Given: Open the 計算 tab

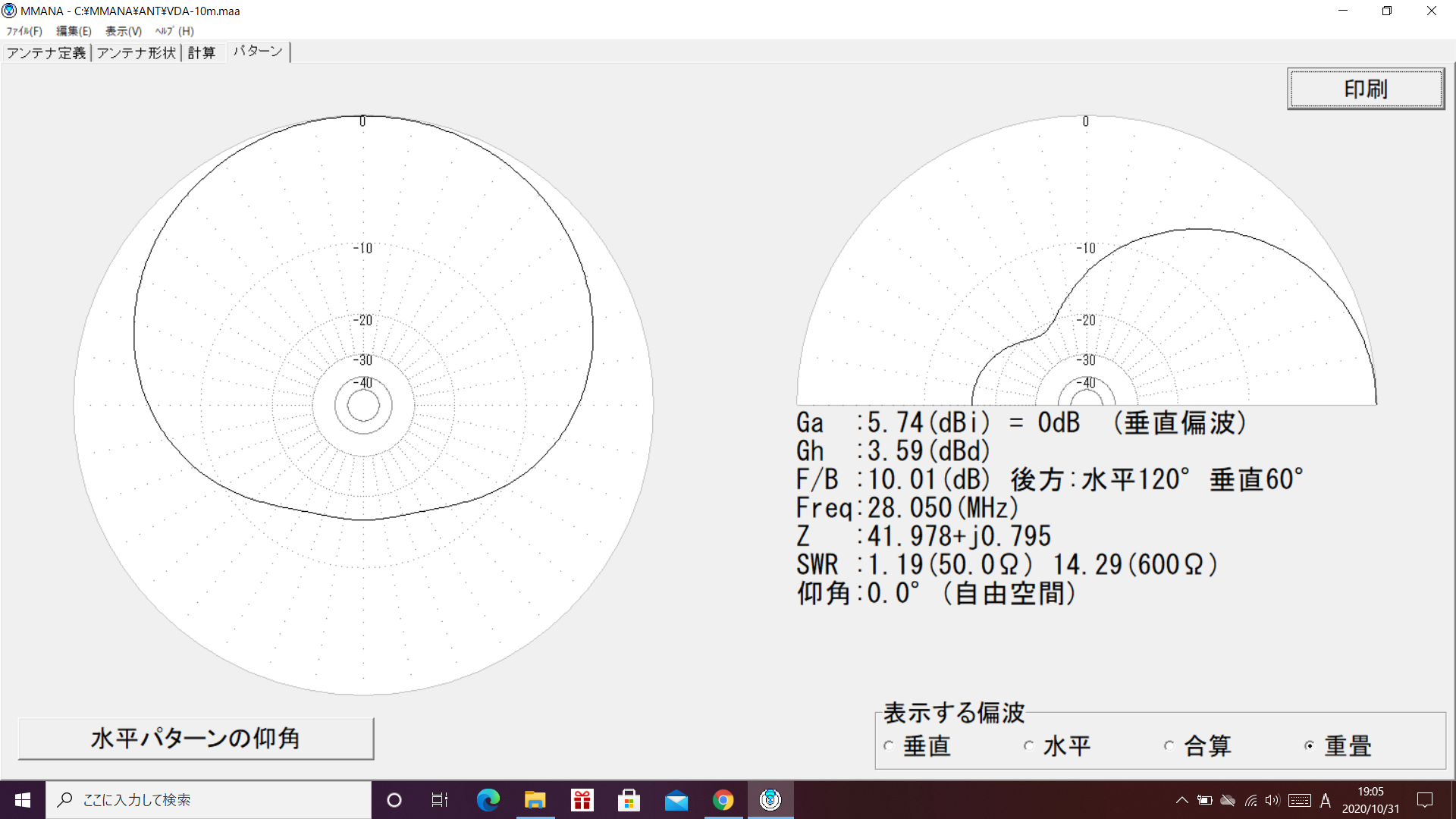Looking at the screenshot, I should click(202, 52).
